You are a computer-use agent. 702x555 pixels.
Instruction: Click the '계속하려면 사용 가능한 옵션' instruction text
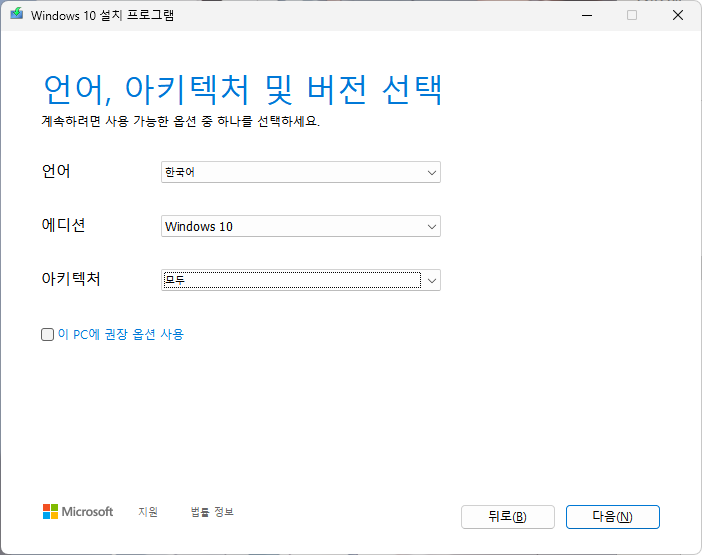(x=180, y=121)
